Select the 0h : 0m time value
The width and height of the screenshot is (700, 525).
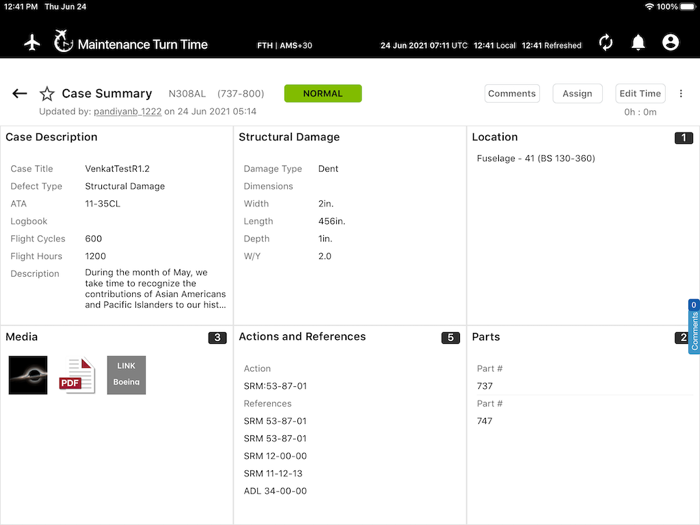click(x=640, y=112)
